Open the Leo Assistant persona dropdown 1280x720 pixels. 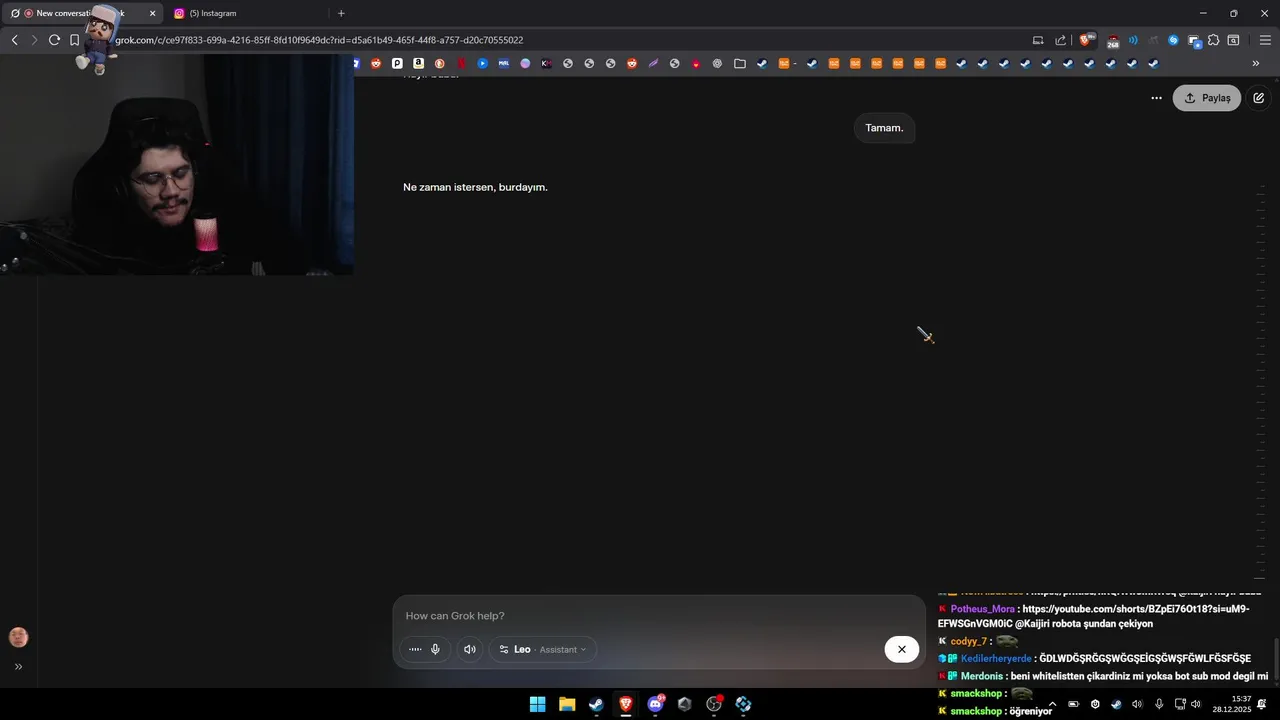[x=543, y=649]
